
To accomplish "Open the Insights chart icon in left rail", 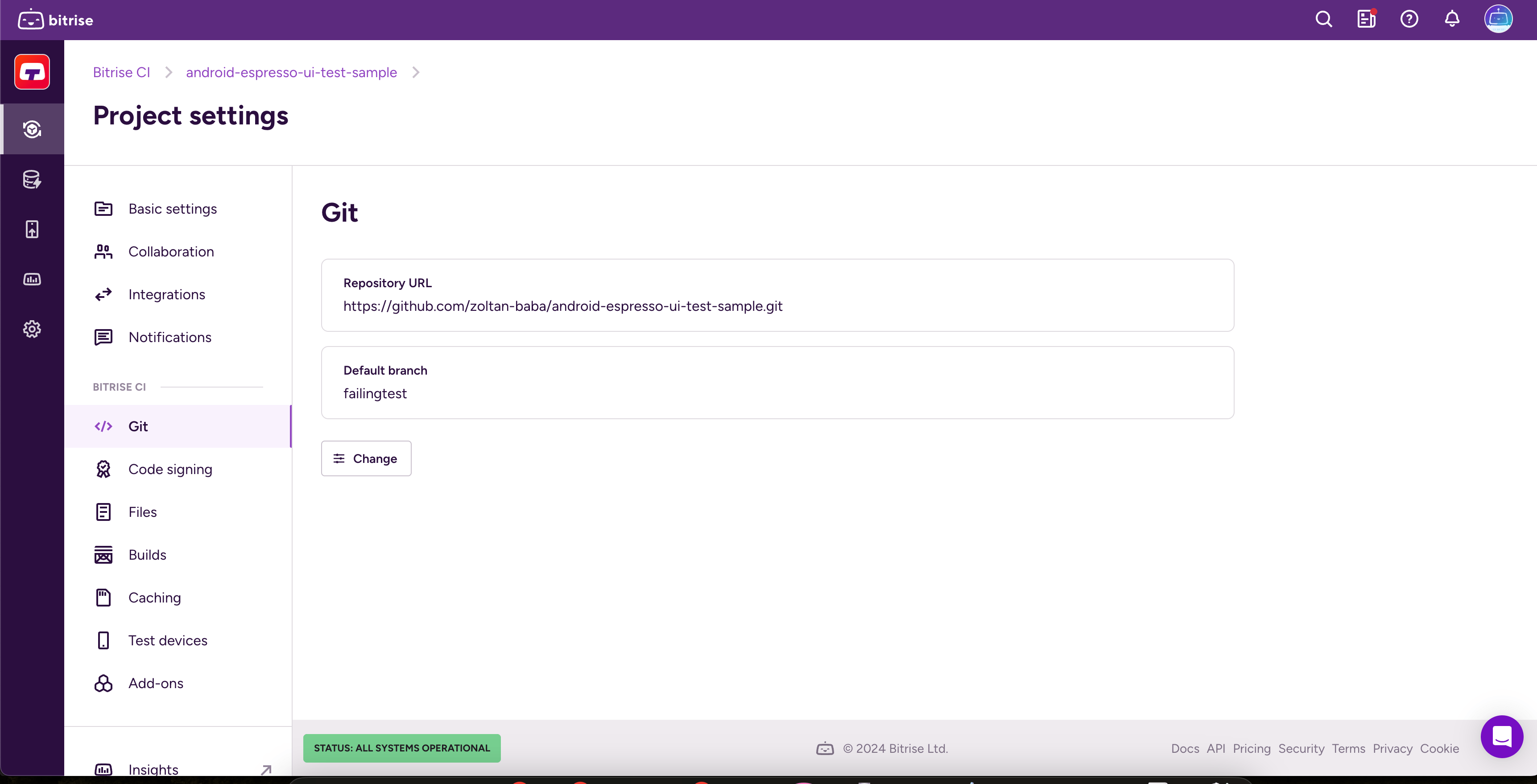I will pos(32,279).
